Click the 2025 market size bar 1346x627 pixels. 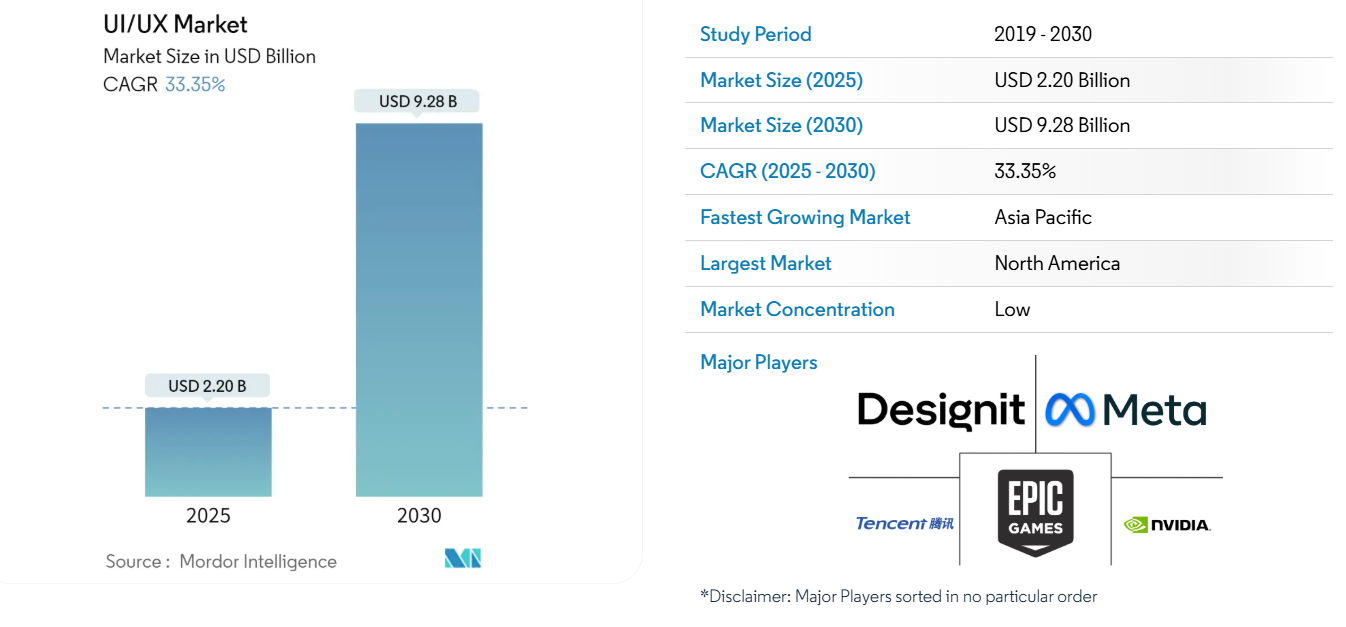click(x=208, y=451)
